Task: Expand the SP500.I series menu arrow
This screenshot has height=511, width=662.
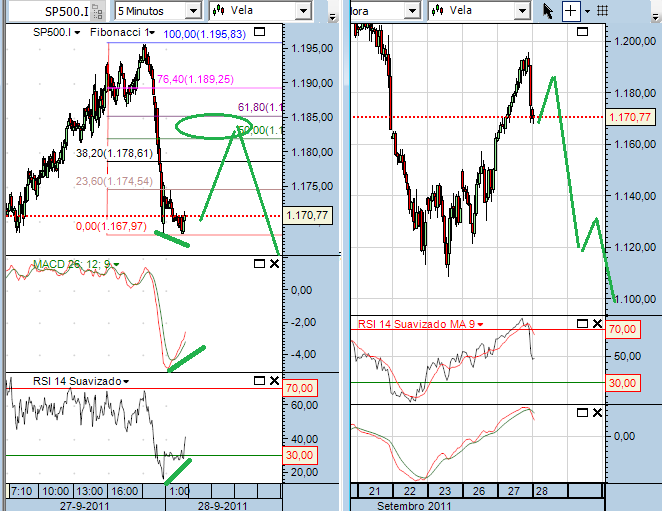Action: click(x=77, y=33)
